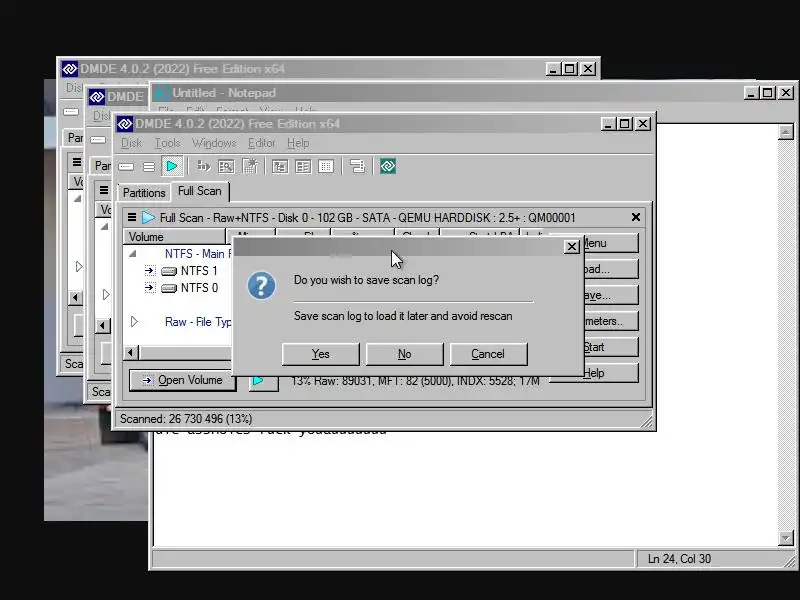Click the Help button in Full Scan panel
Image resolution: width=800 pixels, height=600 pixels.
pyautogui.click(x=610, y=373)
